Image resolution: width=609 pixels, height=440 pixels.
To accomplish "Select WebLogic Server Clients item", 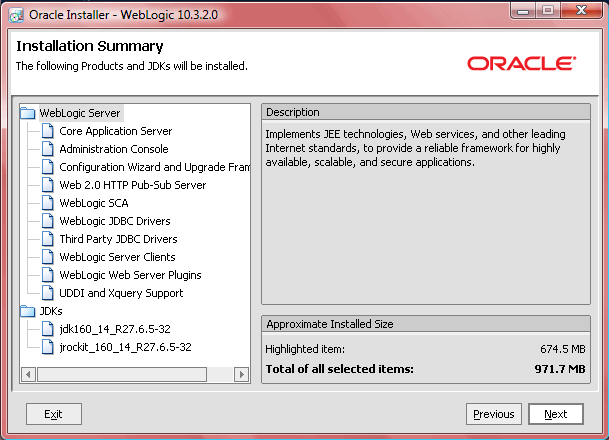I will [117, 257].
